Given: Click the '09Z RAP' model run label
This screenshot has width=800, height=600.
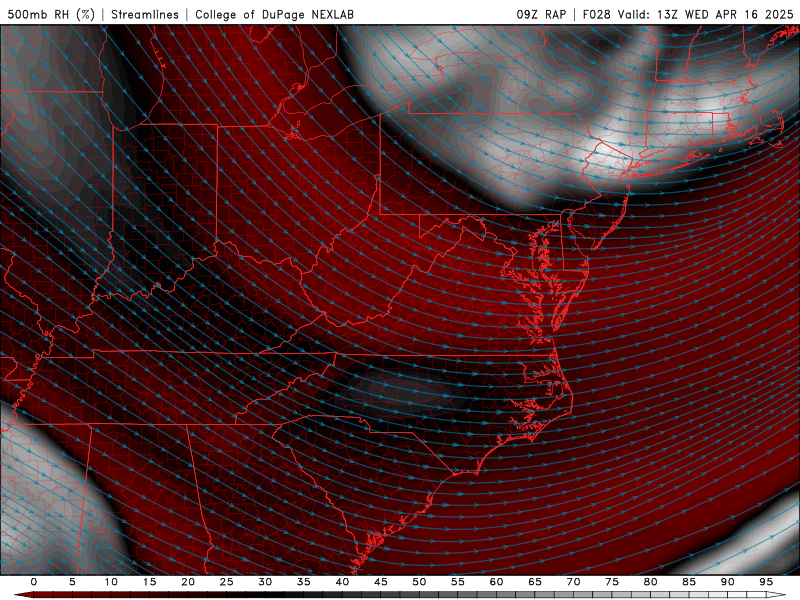Looking at the screenshot, I should 541,14.
